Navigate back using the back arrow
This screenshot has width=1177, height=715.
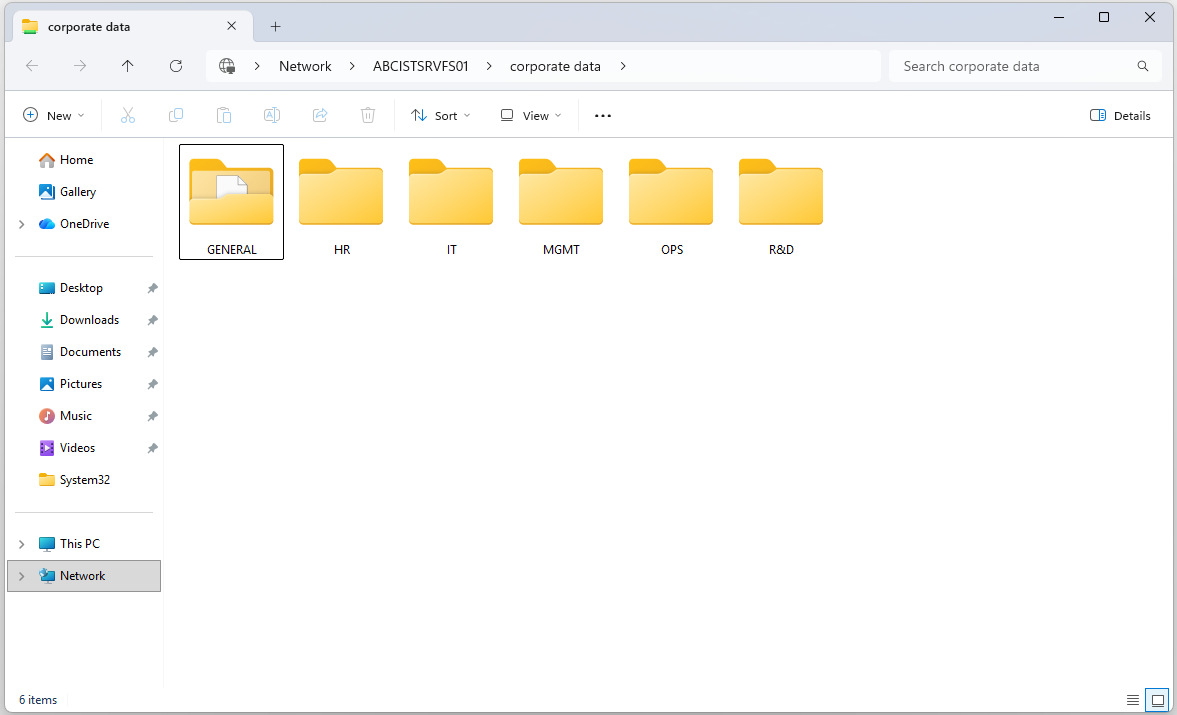[x=32, y=66]
